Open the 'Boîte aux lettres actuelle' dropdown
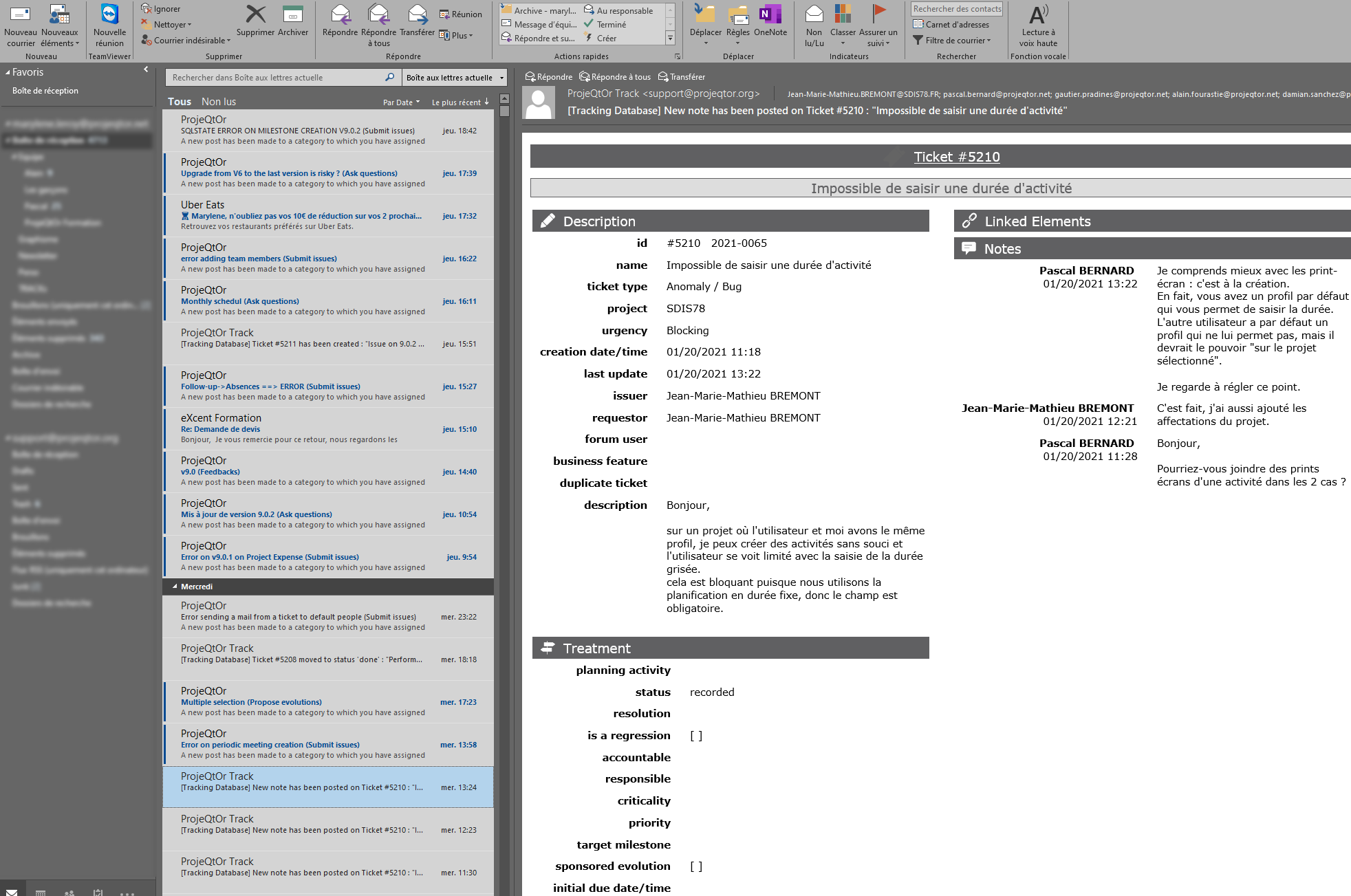Viewport: 1351px width, 896px height. point(453,77)
